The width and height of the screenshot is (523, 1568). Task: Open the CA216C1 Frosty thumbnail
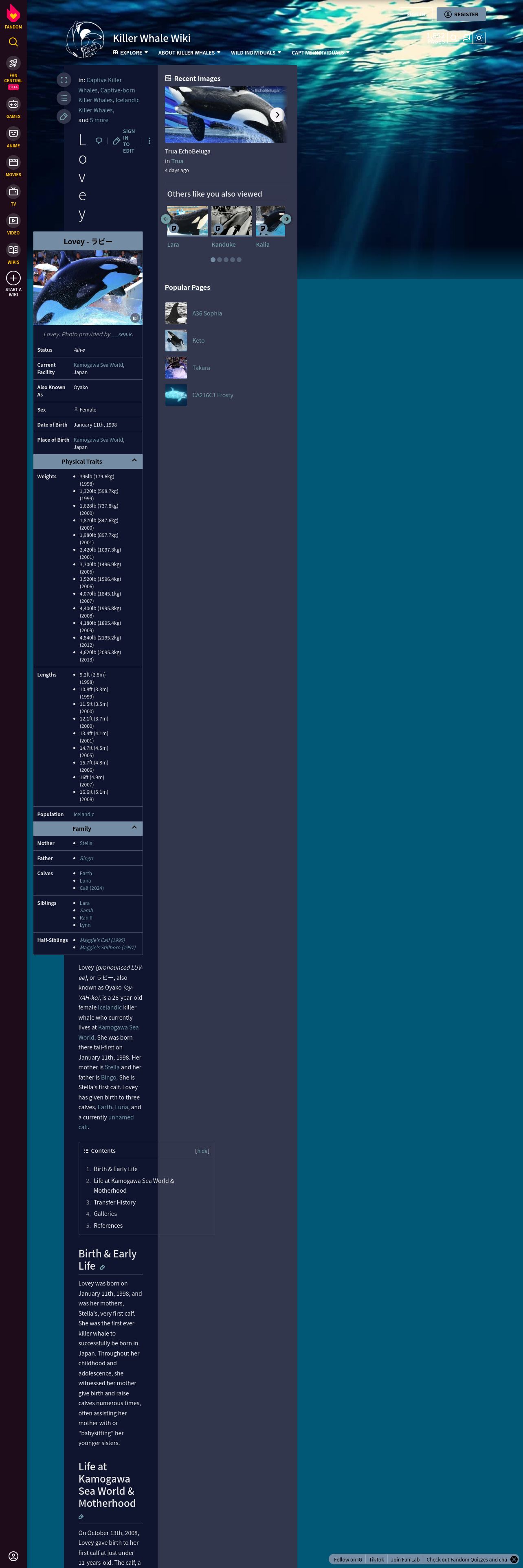176,395
